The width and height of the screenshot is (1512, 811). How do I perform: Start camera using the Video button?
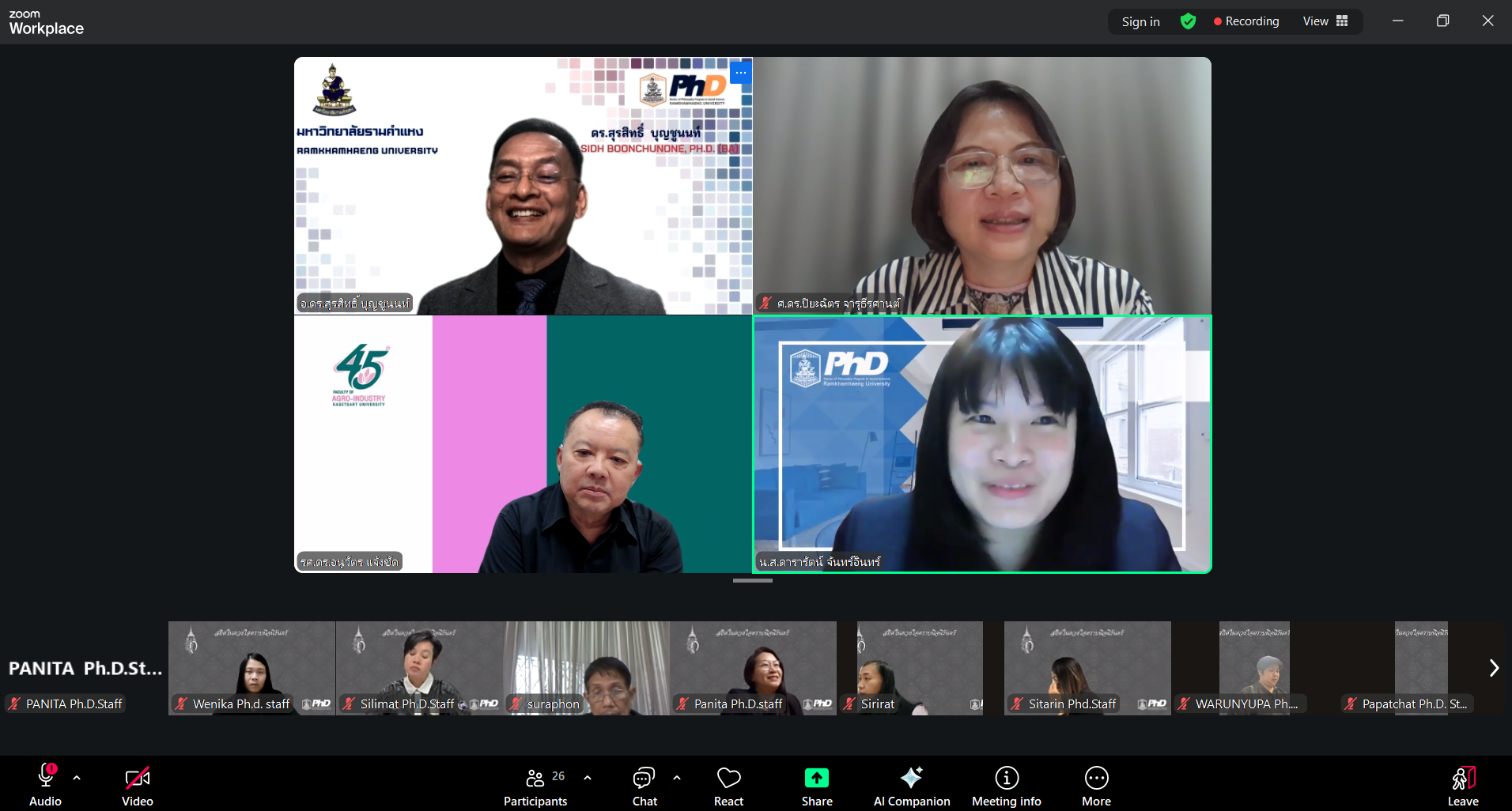click(x=137, y=783)
